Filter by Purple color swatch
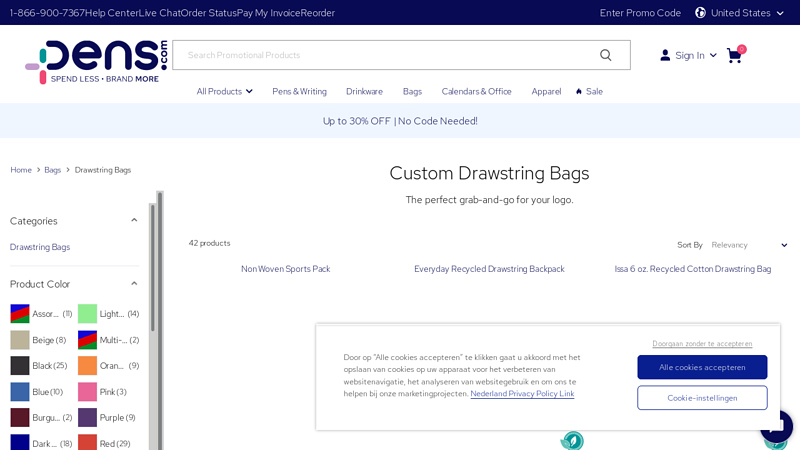800x450 pixels. (x=87, y=417)
